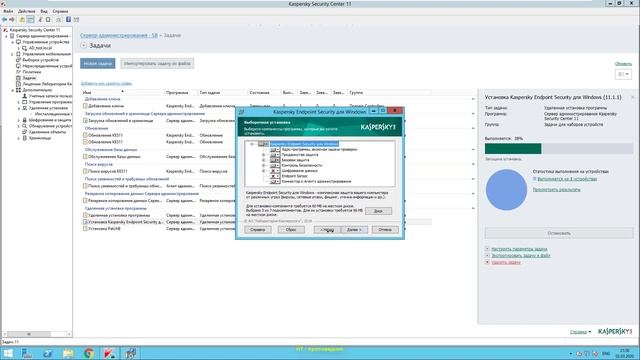640x360 pixels.
Task: Click the Сервер администрирования breadcrumb link
Action: click(119, 36)
